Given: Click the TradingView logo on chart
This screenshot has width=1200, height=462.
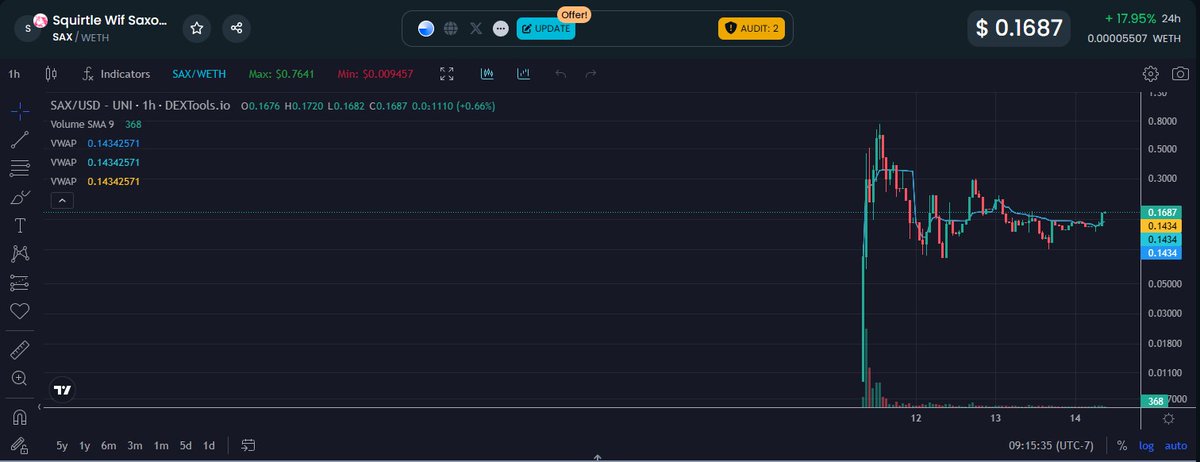Looking at the screenshot, I should [63, 390].
